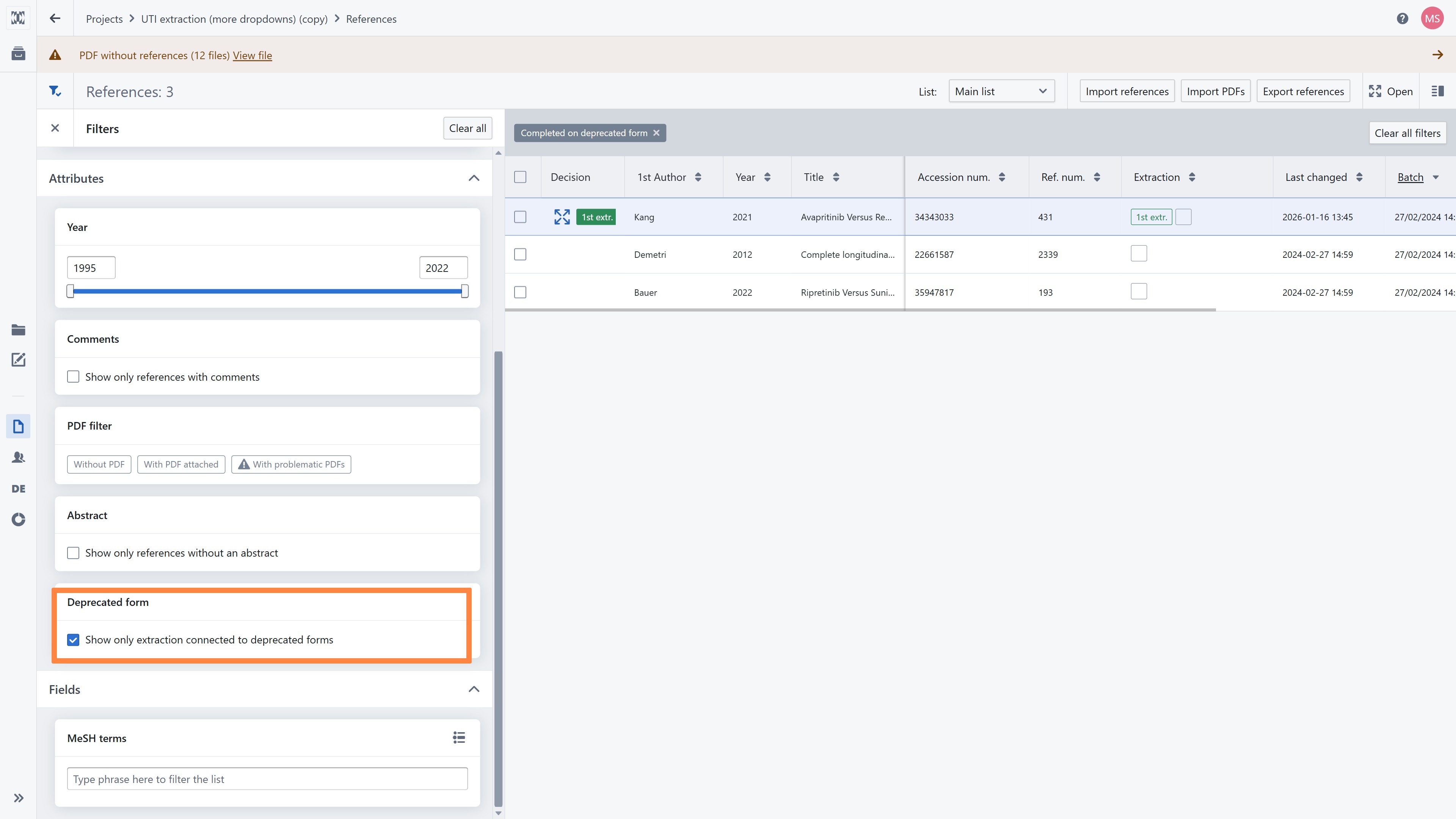Open the View file link
Viewport: 1456px width, 819px height.
pos(252,55)
